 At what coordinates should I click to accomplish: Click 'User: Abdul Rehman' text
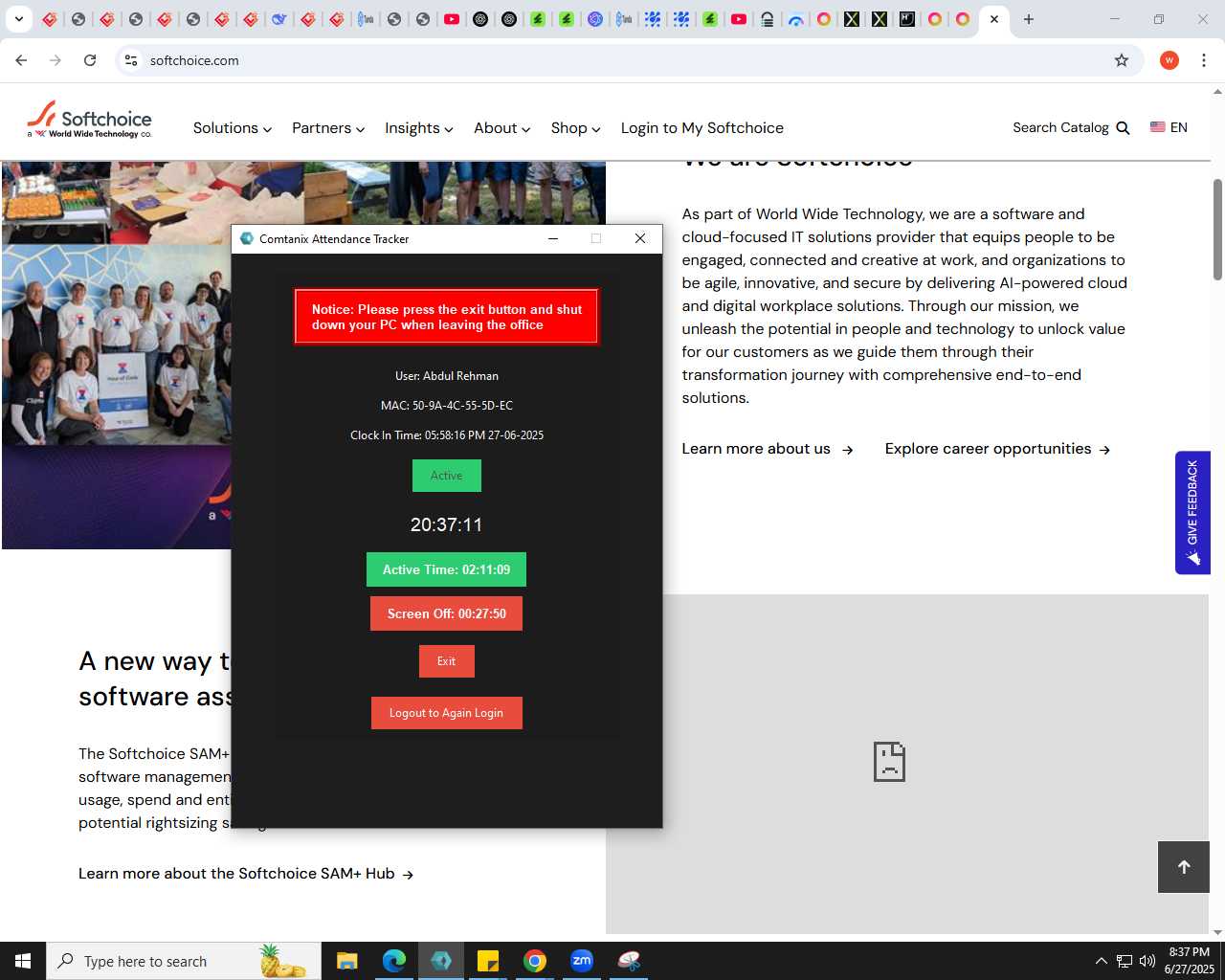[447, 376]
